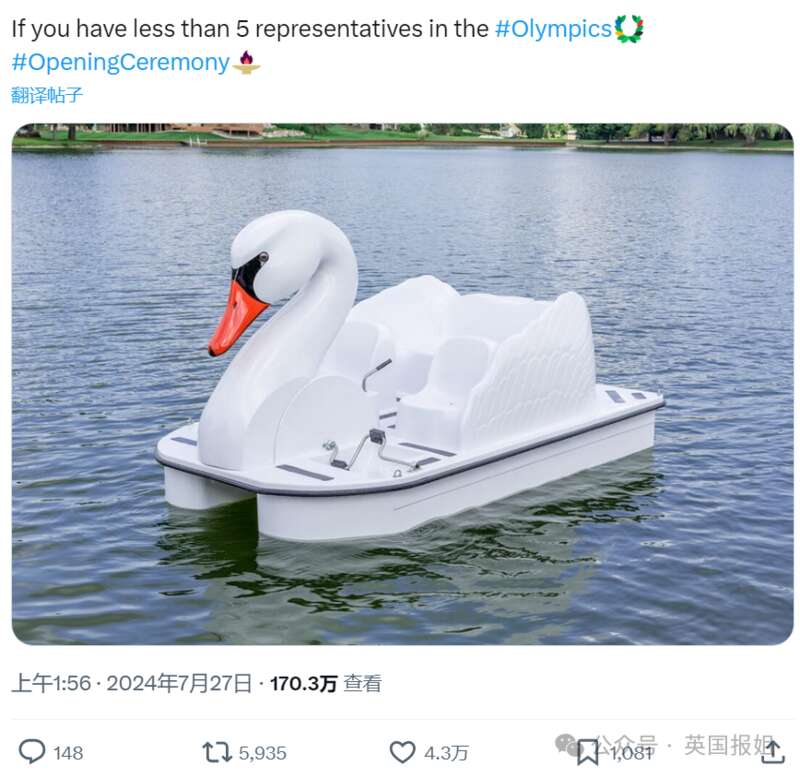800x777 pixels.
Task: Open the #Olympics hashtag link
Action: [553, 29]
